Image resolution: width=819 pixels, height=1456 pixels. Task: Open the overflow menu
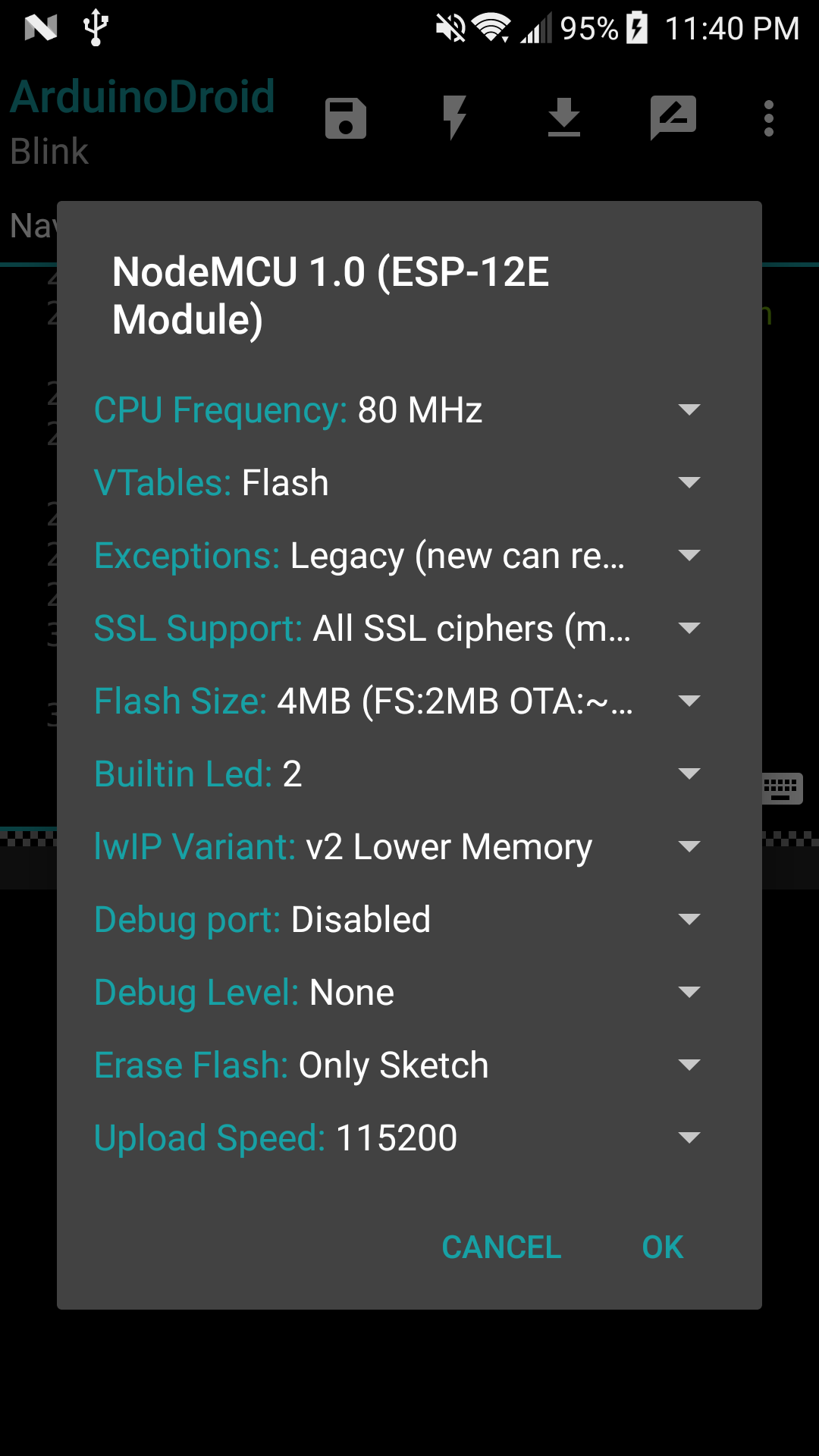768,118
